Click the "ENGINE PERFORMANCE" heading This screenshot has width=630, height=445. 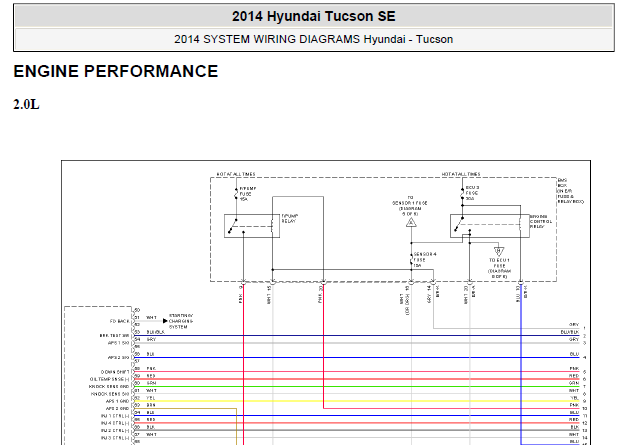[x=116, y=71]
